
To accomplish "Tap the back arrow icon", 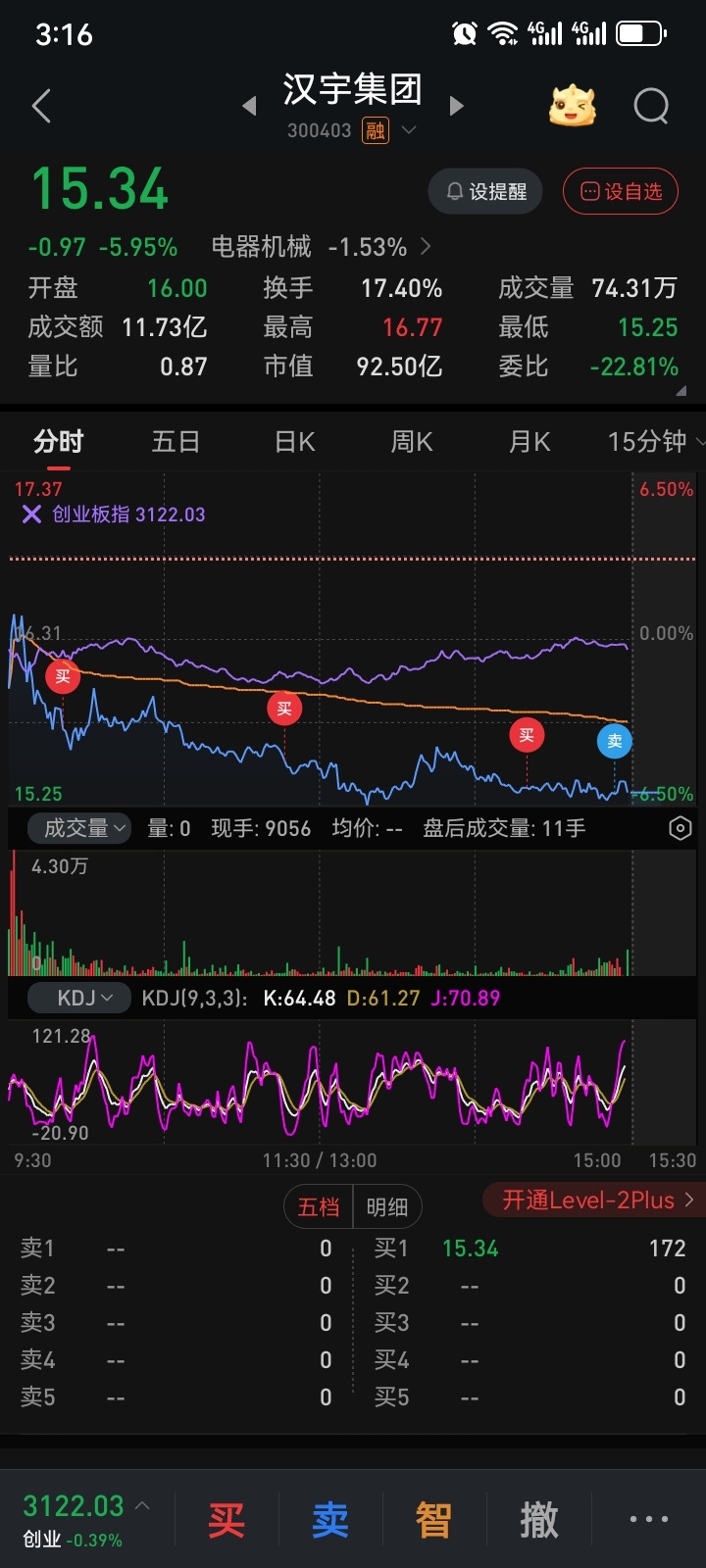I will tap(41, 106).
